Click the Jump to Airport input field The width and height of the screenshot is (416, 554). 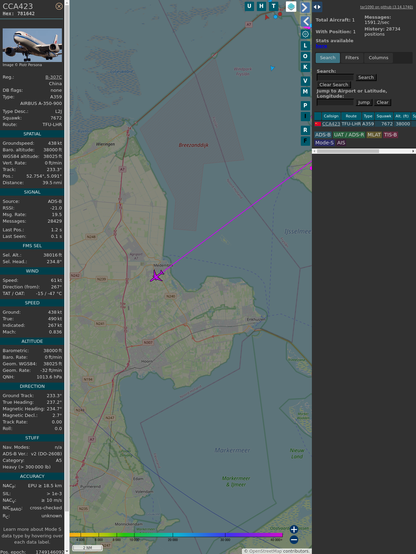(x=335, y=102)
